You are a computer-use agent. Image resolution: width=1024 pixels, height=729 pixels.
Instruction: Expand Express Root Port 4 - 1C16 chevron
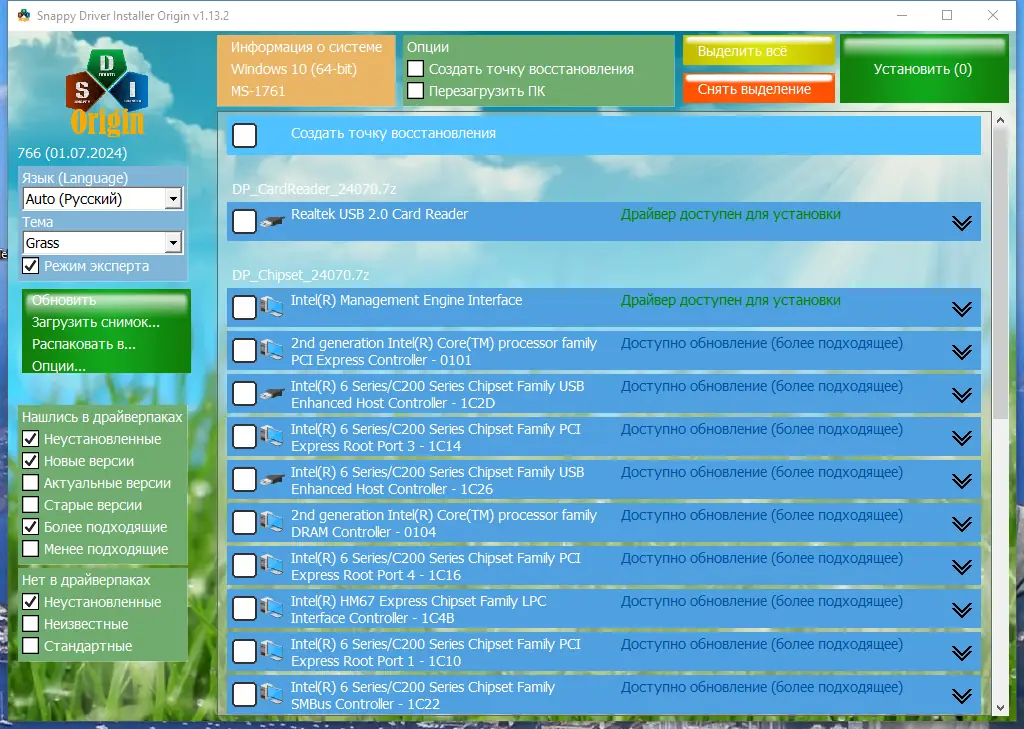pyautogui.click(x=961, y=567)
